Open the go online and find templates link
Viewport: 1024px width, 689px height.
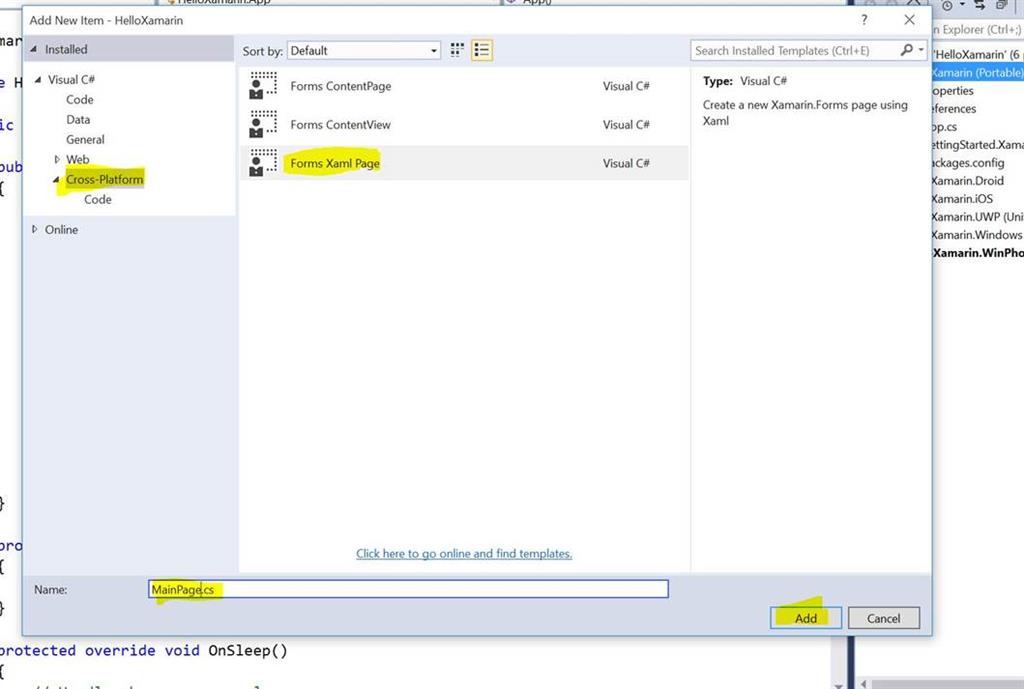pyautogui.click(x=464, y=554)
